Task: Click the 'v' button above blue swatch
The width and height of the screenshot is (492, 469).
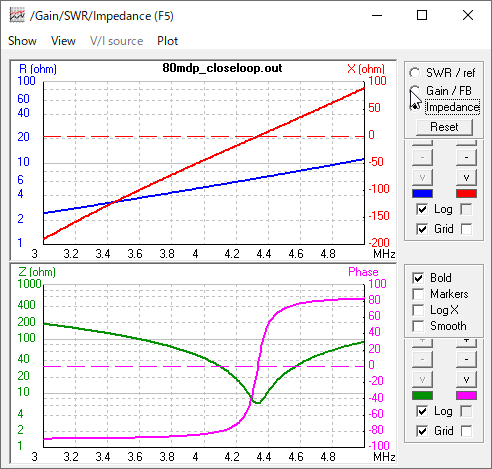Action: 422,177
